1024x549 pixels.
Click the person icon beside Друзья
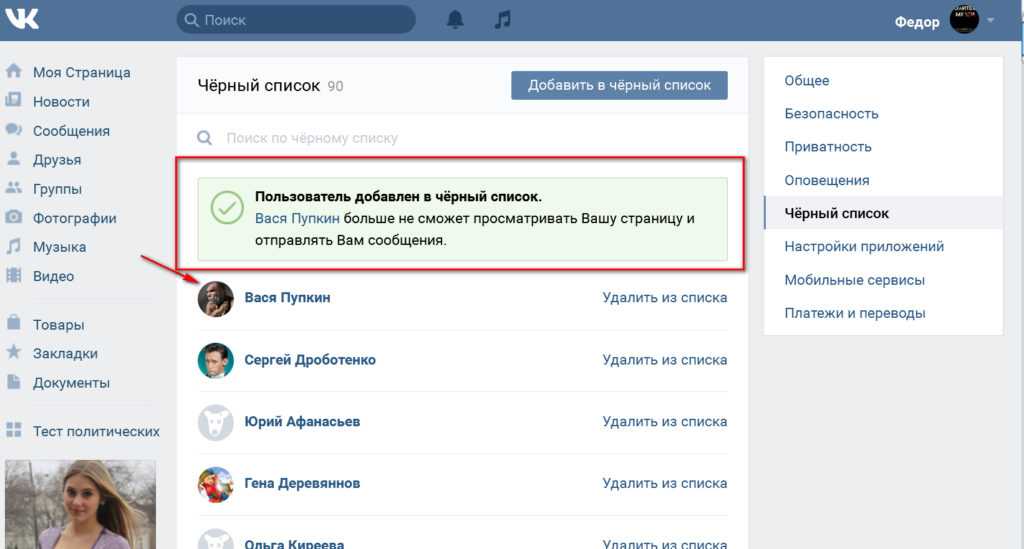tap(14, 159)
